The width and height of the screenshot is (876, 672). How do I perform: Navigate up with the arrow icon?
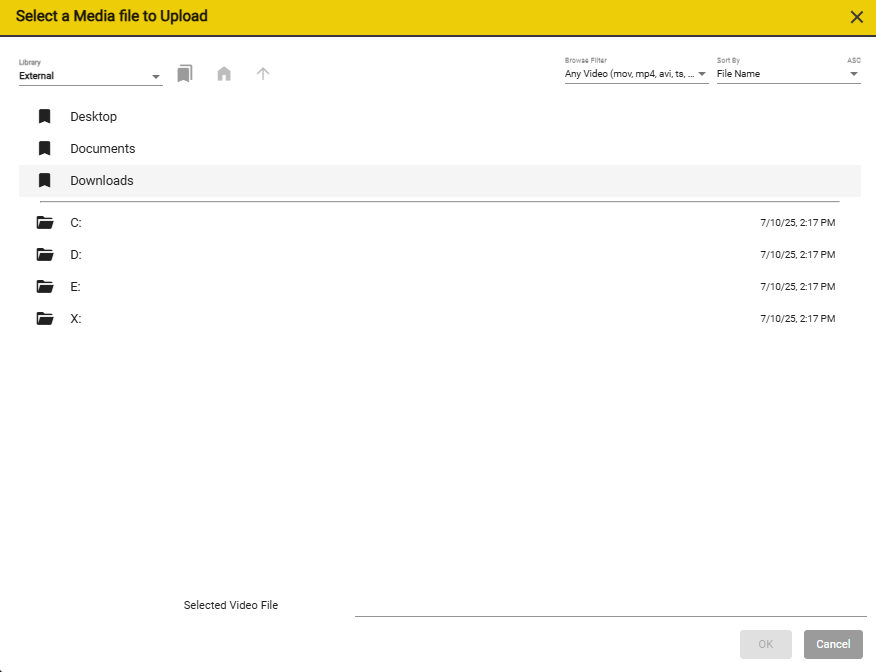coord(263,74)
